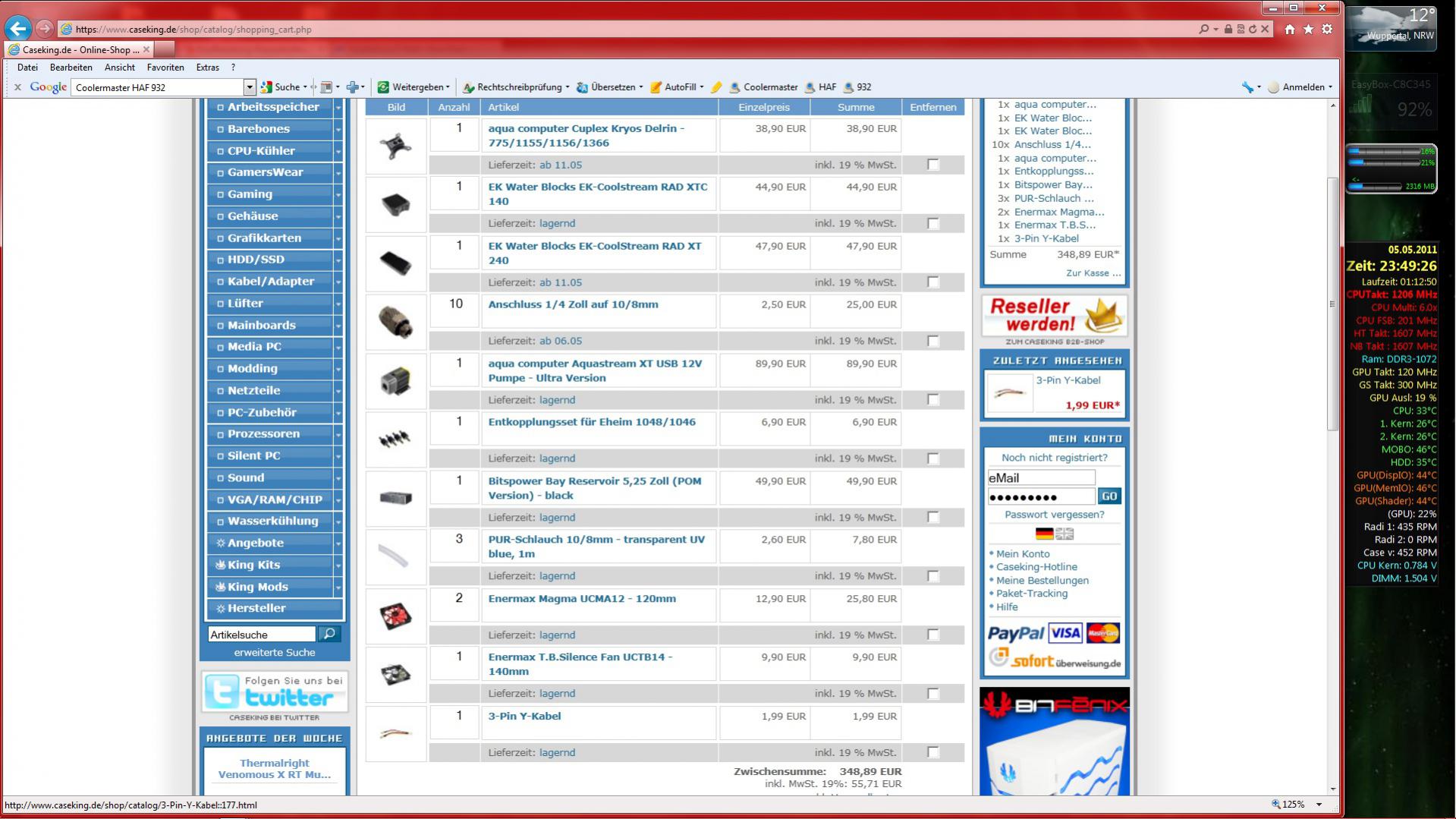Close the Google toolbar with the X

pos(17,87)
